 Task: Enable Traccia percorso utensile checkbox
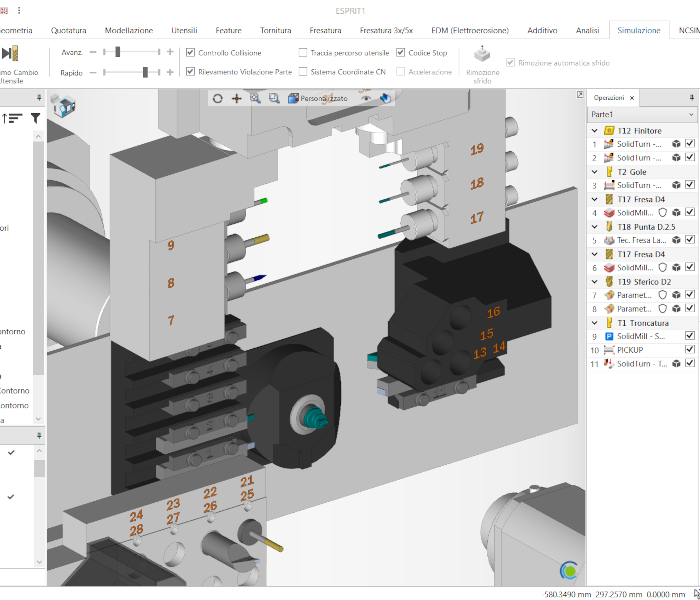coord(303,52)
